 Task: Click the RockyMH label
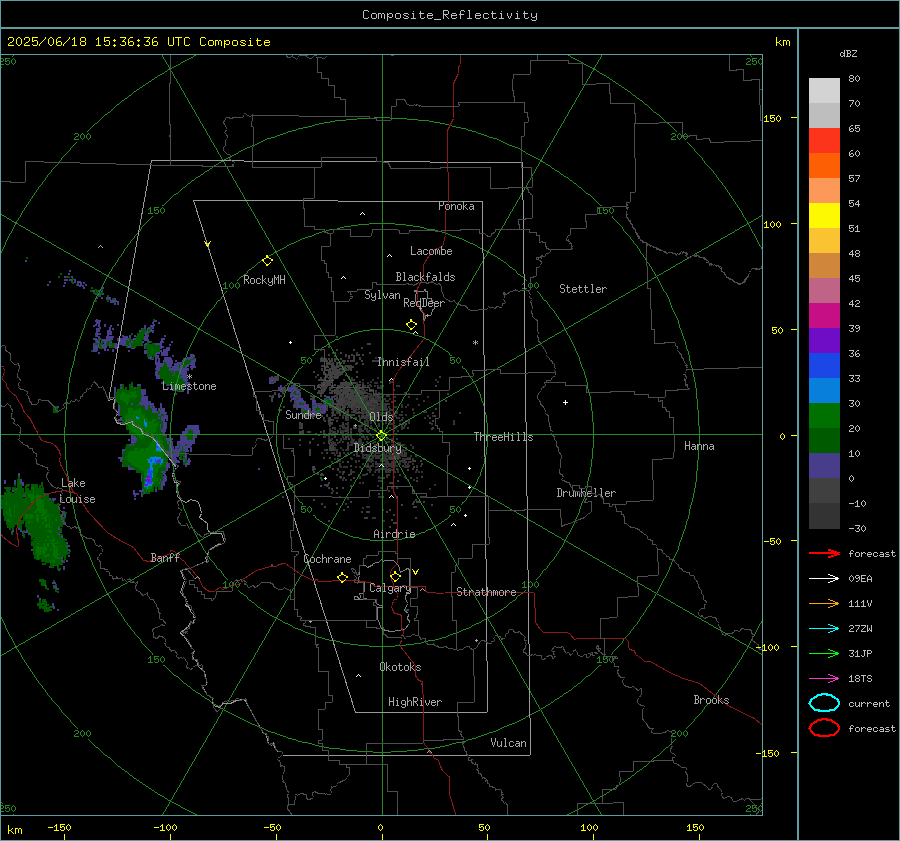(264, 280)
